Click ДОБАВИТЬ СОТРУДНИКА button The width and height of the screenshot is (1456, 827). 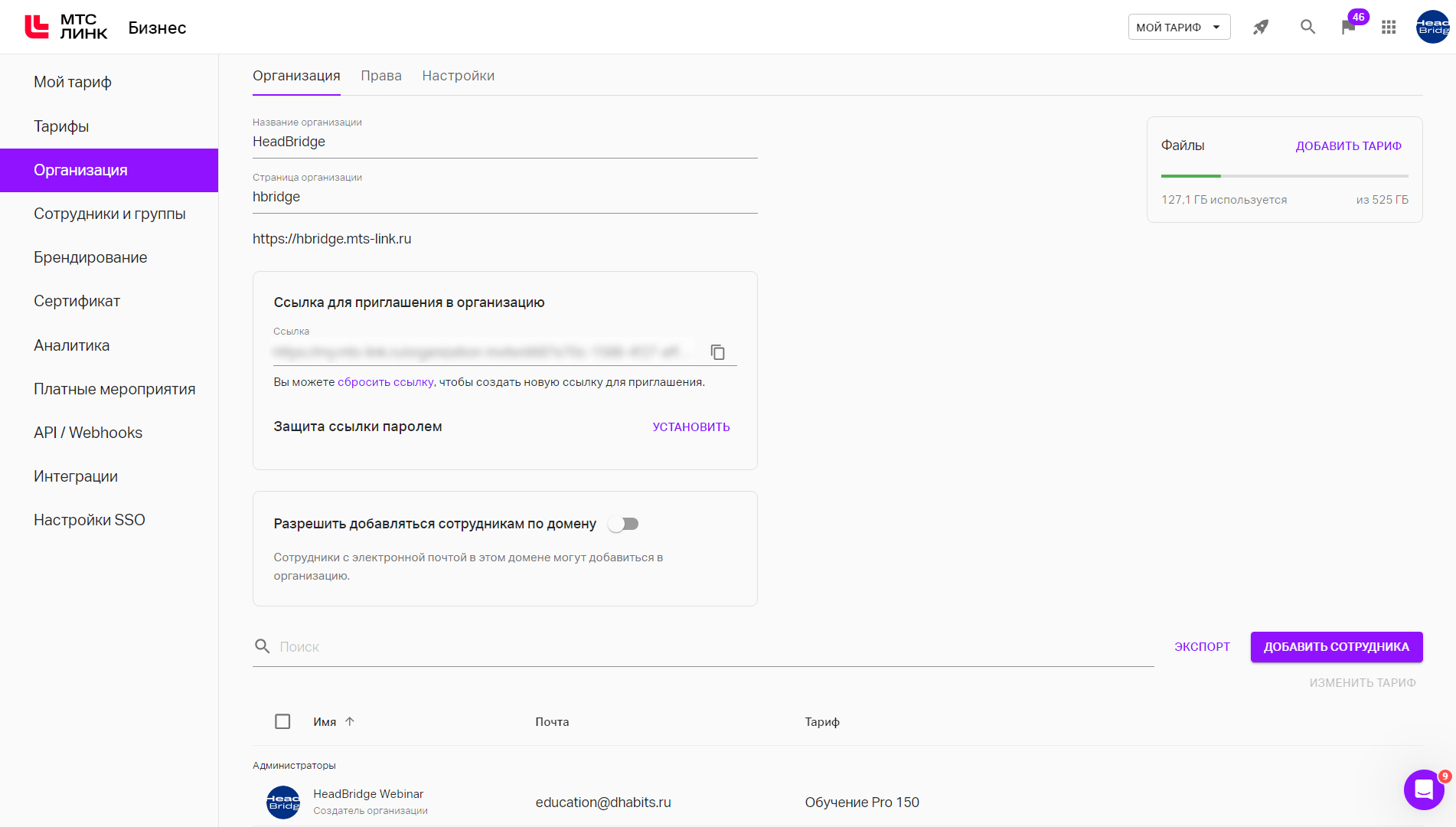point(1337,647)
